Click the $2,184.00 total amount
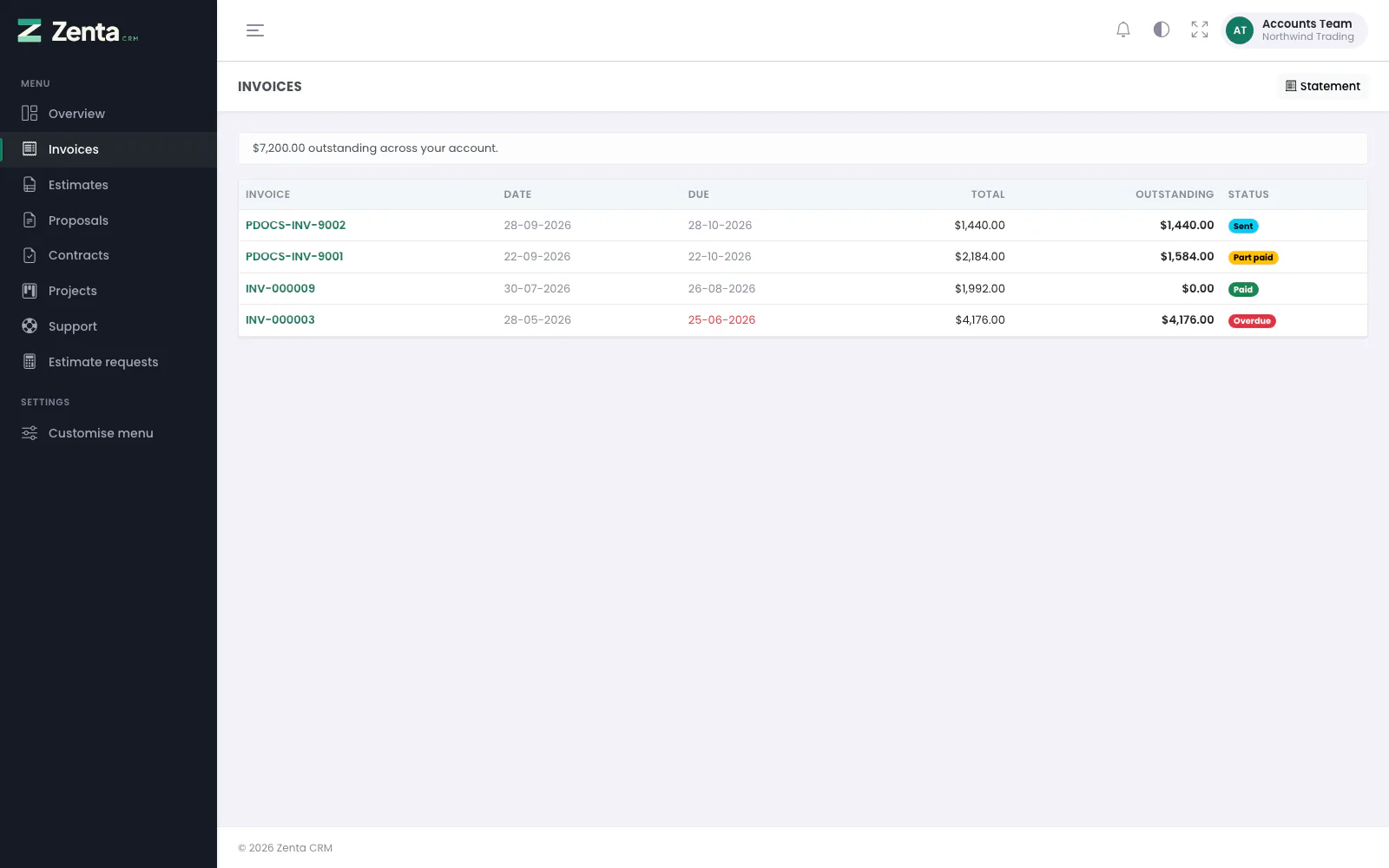The width and height of the screenshot is (1389, 868). coord(980,256)
